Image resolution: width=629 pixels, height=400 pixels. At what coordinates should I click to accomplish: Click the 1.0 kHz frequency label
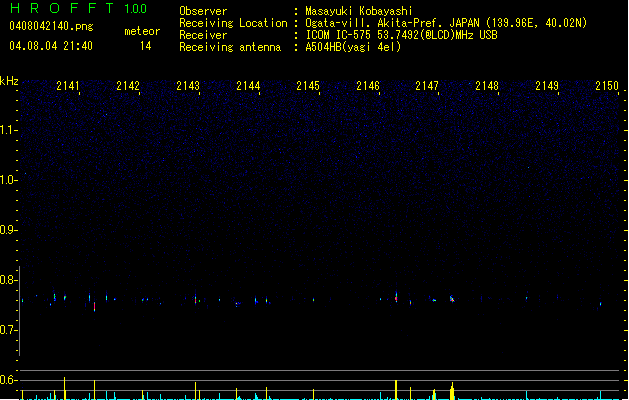click(8, 180)
